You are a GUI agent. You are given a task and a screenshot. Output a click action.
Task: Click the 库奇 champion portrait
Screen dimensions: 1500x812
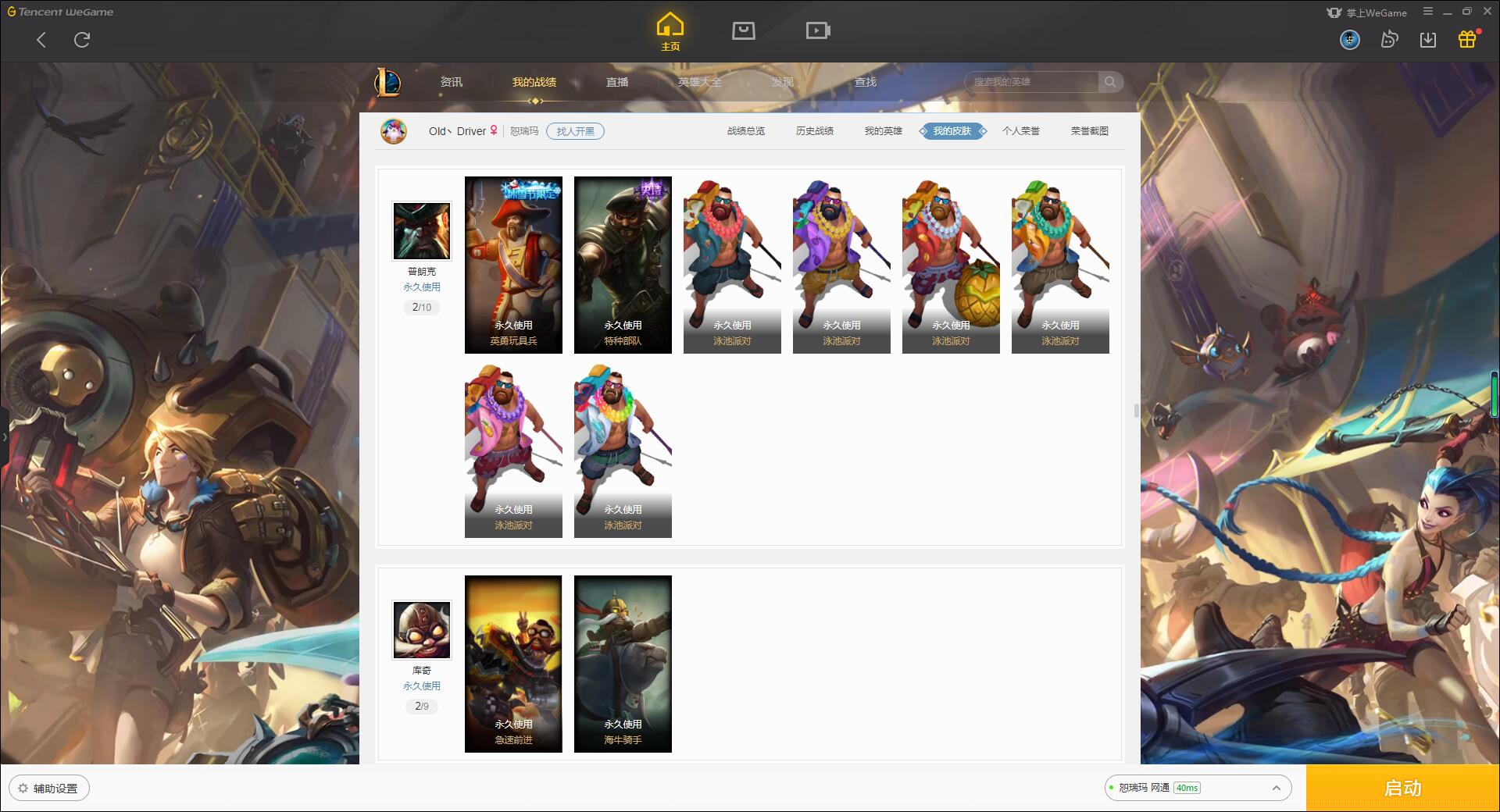pyautogui.click(x=422, y=629)
